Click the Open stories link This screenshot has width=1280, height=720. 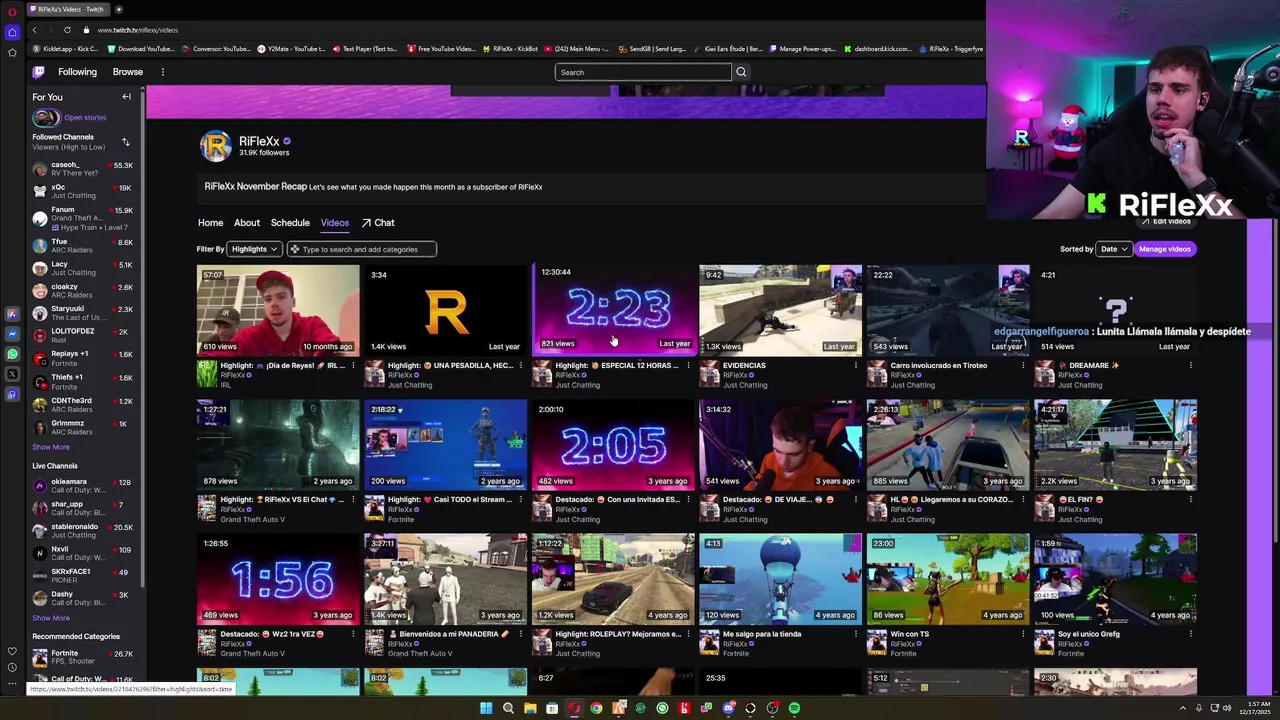click(x=85, y=117)
